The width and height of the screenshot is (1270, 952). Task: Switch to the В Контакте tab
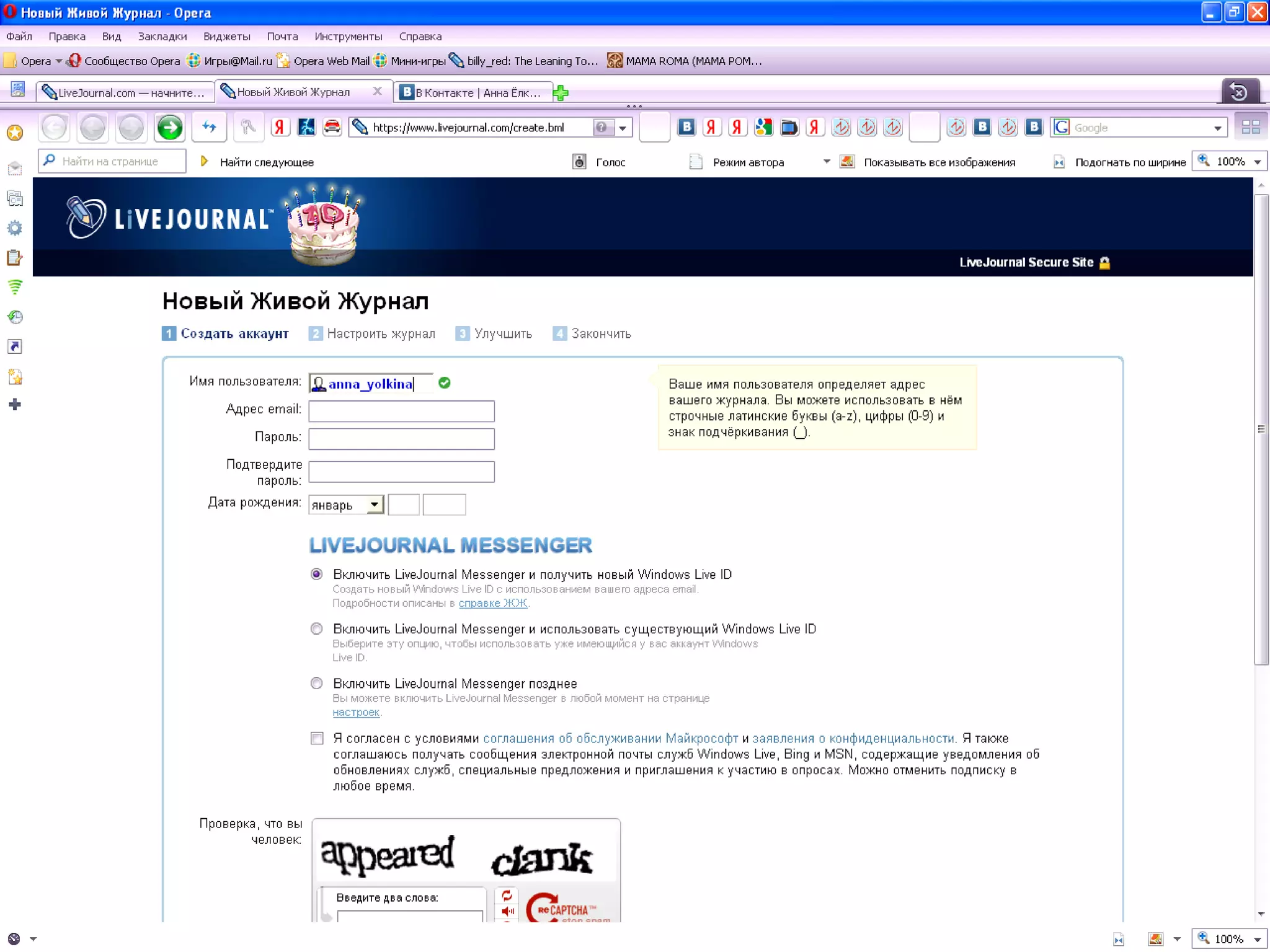click(473, 93)
